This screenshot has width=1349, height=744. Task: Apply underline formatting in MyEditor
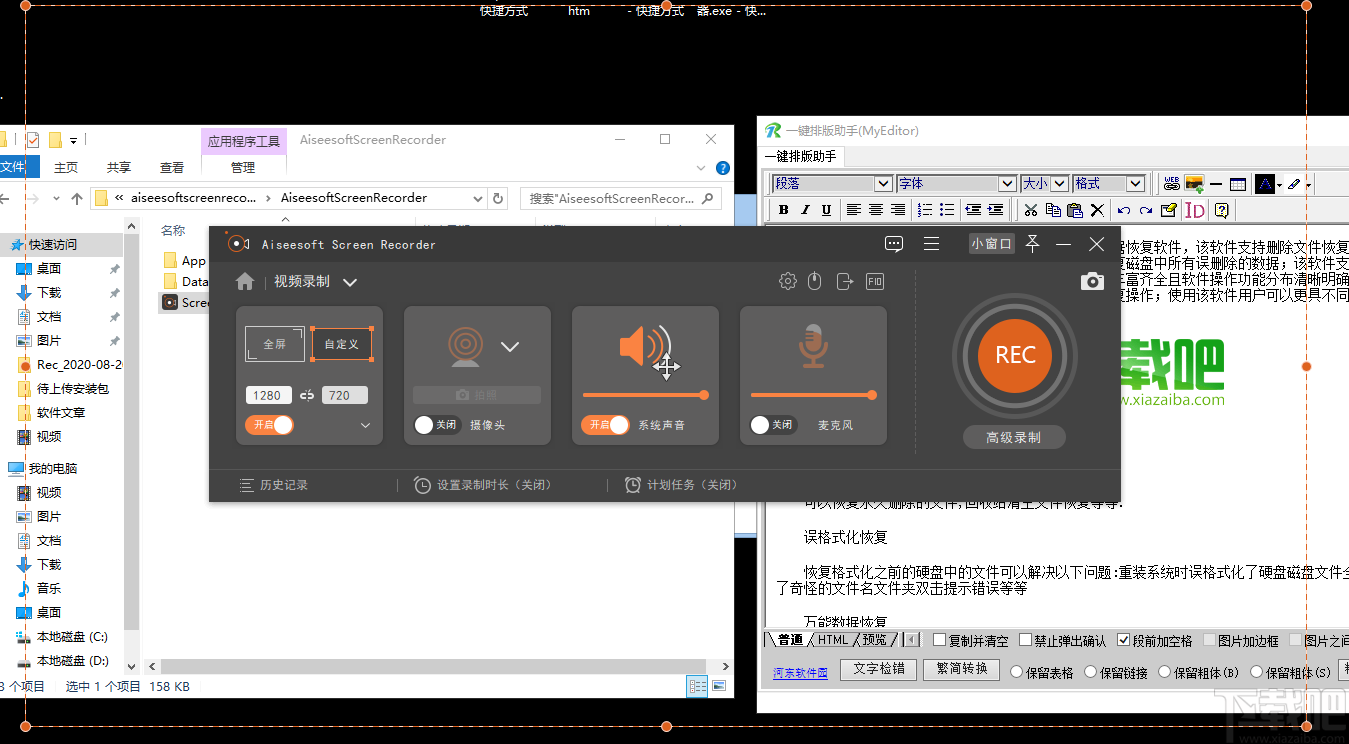tap(826, 210)
